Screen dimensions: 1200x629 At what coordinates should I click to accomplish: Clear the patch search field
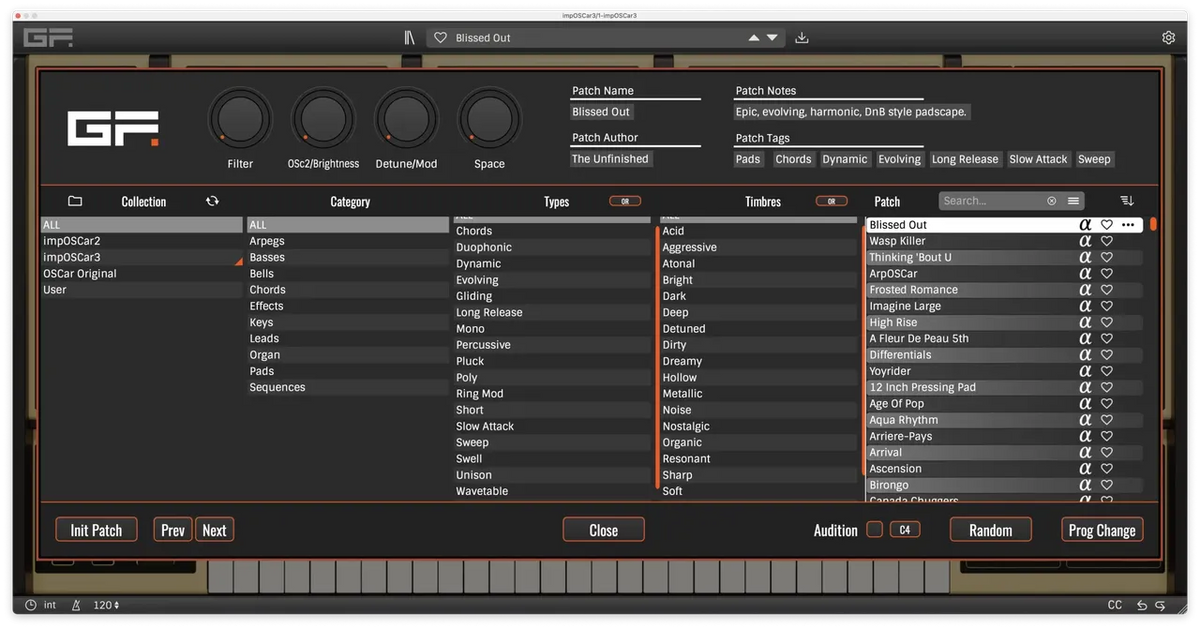tap(1051, 201)
